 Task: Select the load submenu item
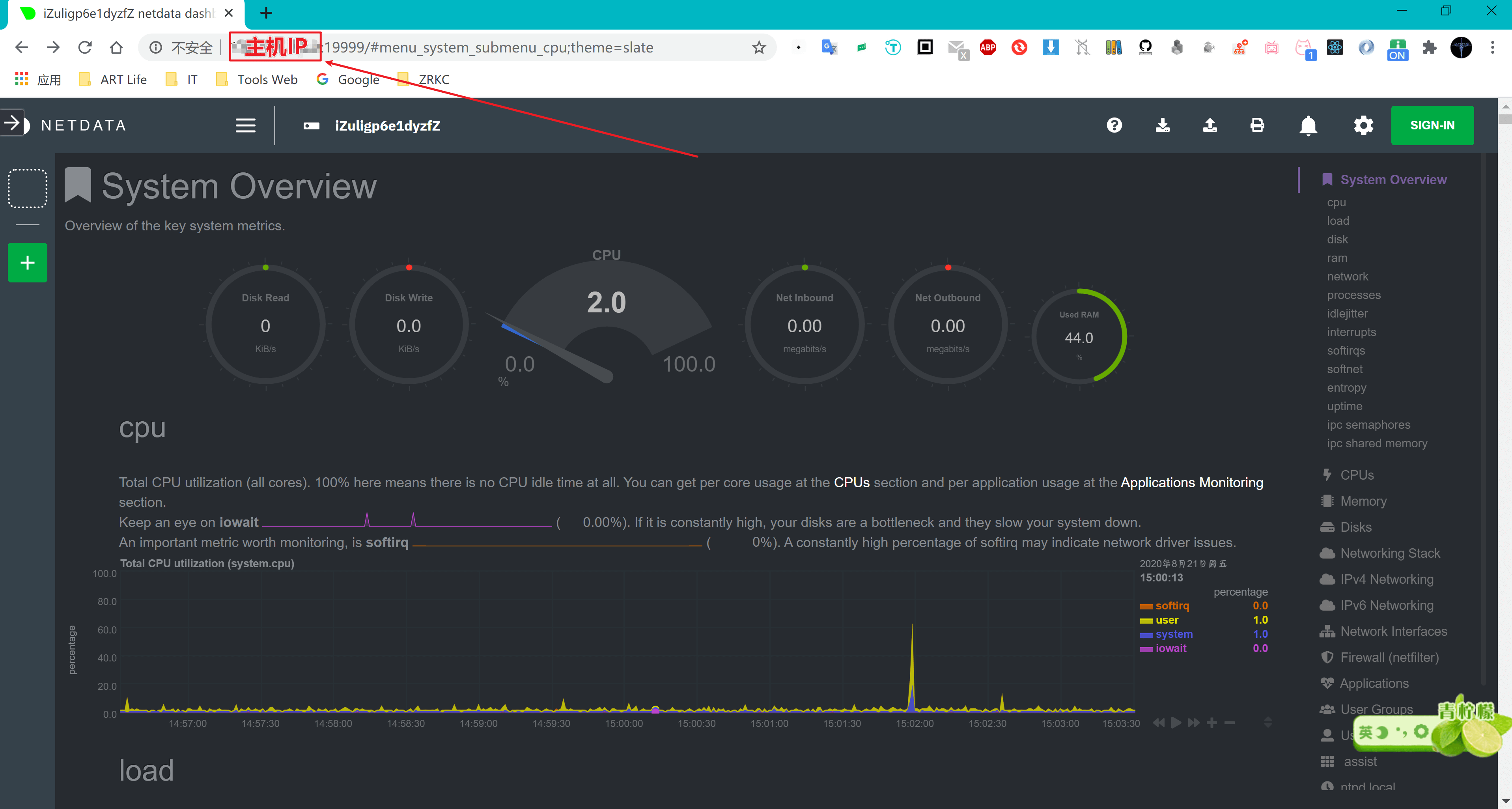[x=1338, y=221]
